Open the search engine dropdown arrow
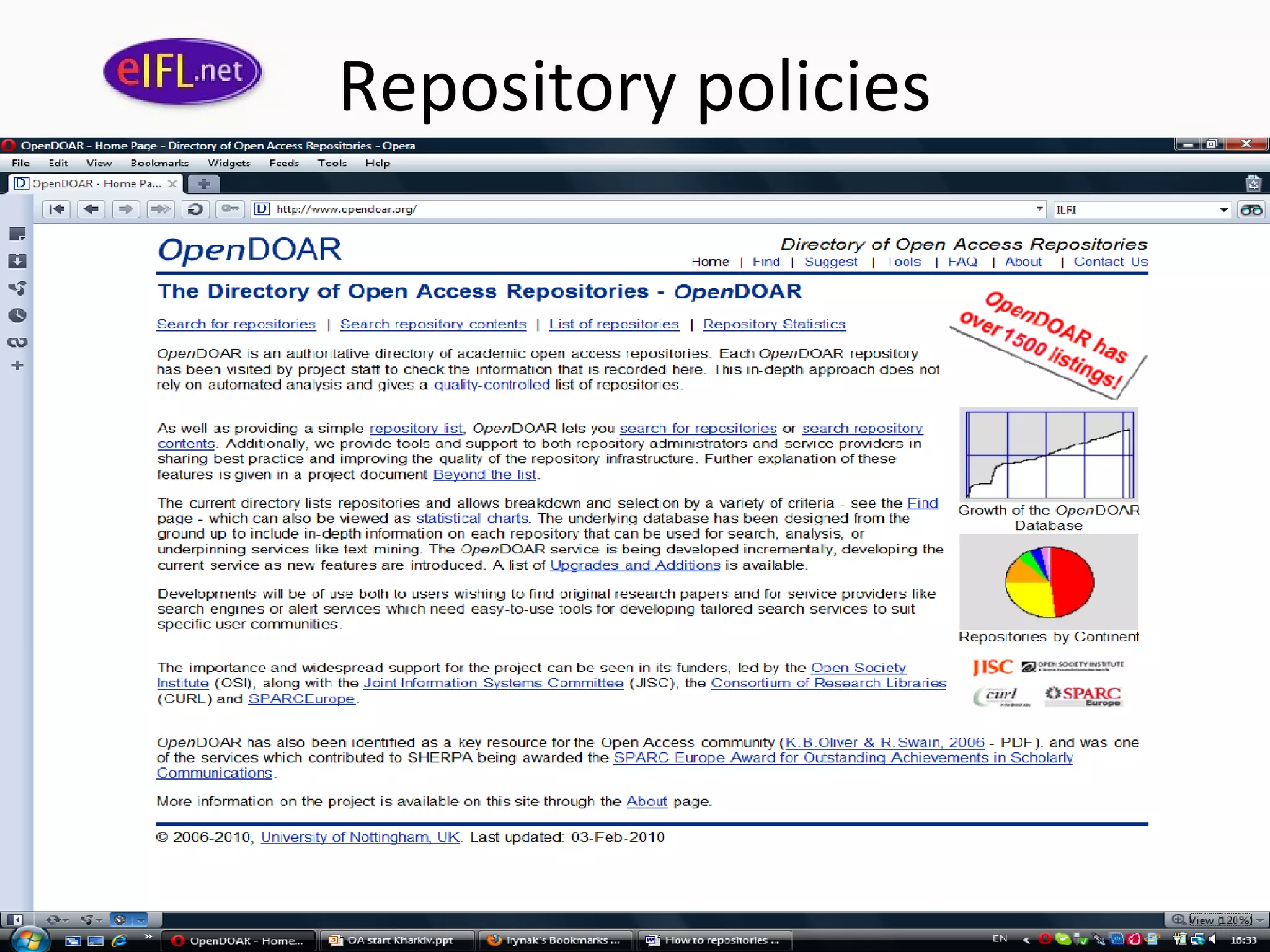This screenshot has width=1270, height=952. (1223, 209)
